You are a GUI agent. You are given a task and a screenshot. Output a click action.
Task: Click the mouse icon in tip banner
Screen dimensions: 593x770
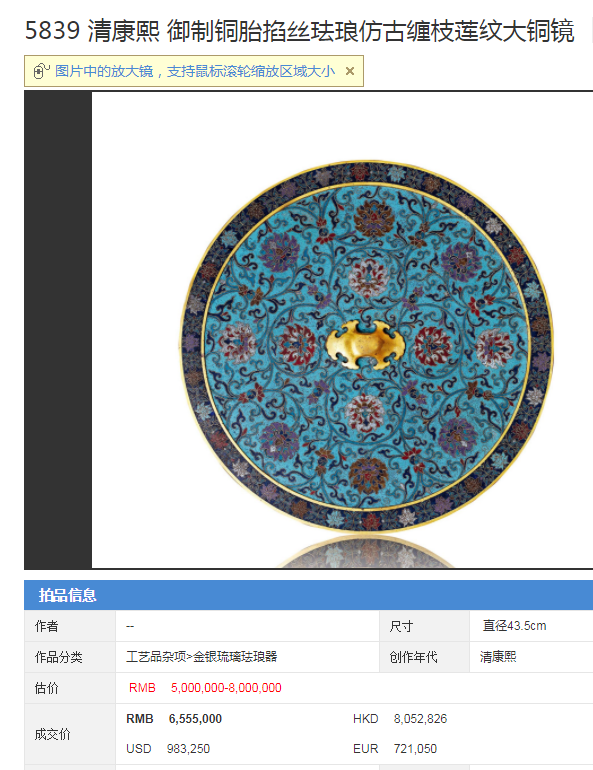click(x=41, y=71)
